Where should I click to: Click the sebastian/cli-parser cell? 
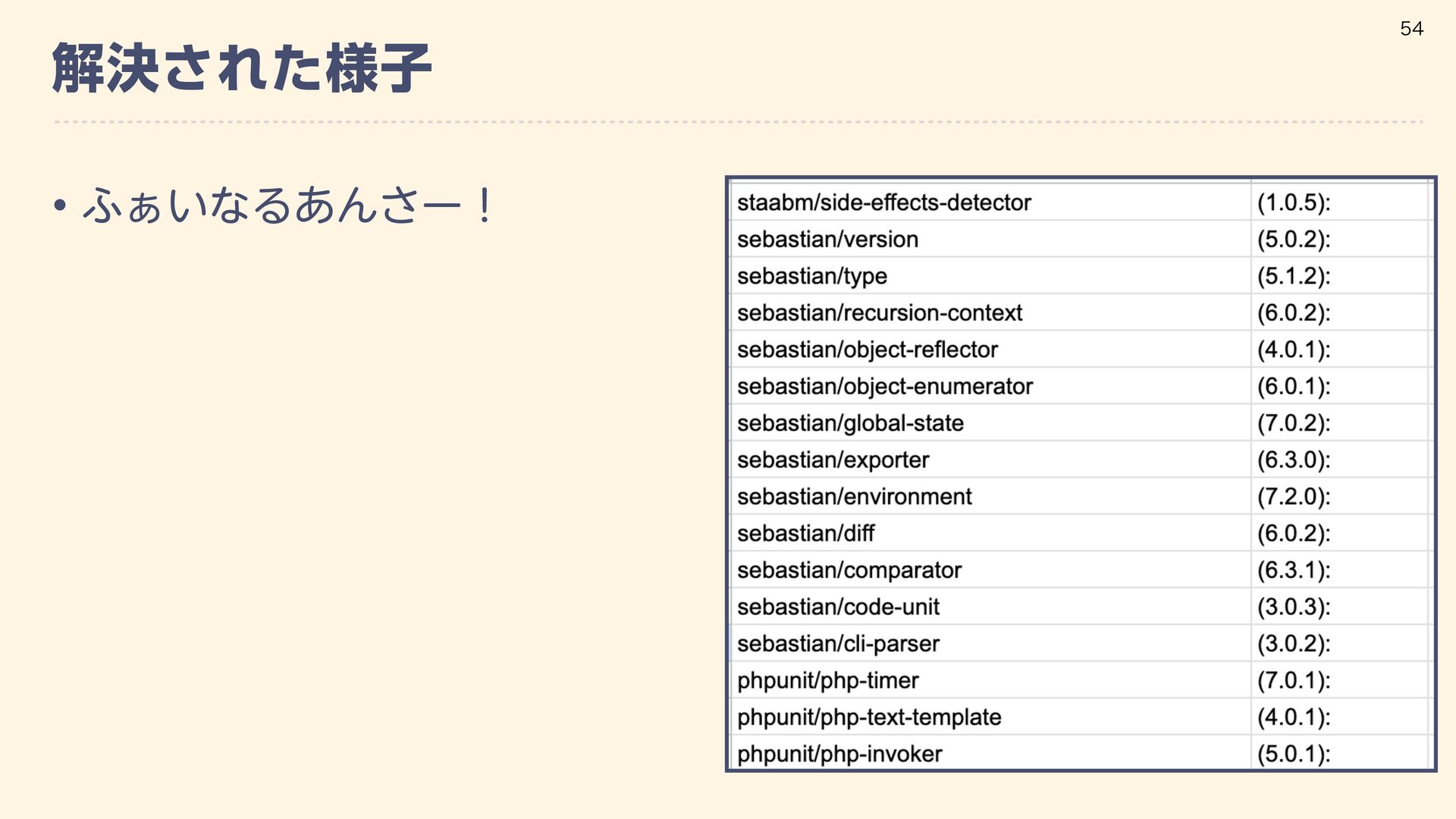click(x=838, y=644)
